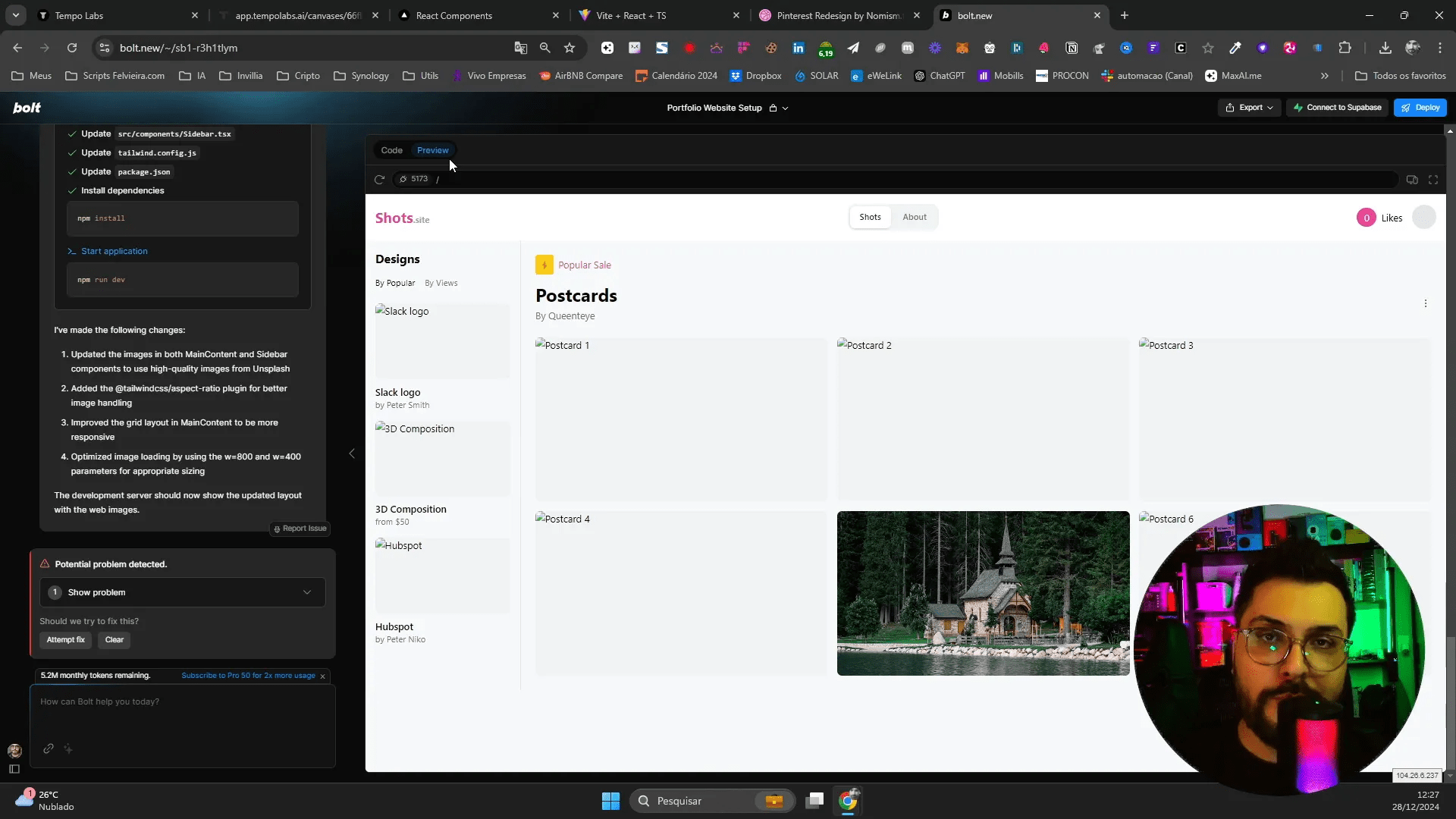1456x819 pixels.
Task: Switch to the Preview view
Action: pos(432,150)
